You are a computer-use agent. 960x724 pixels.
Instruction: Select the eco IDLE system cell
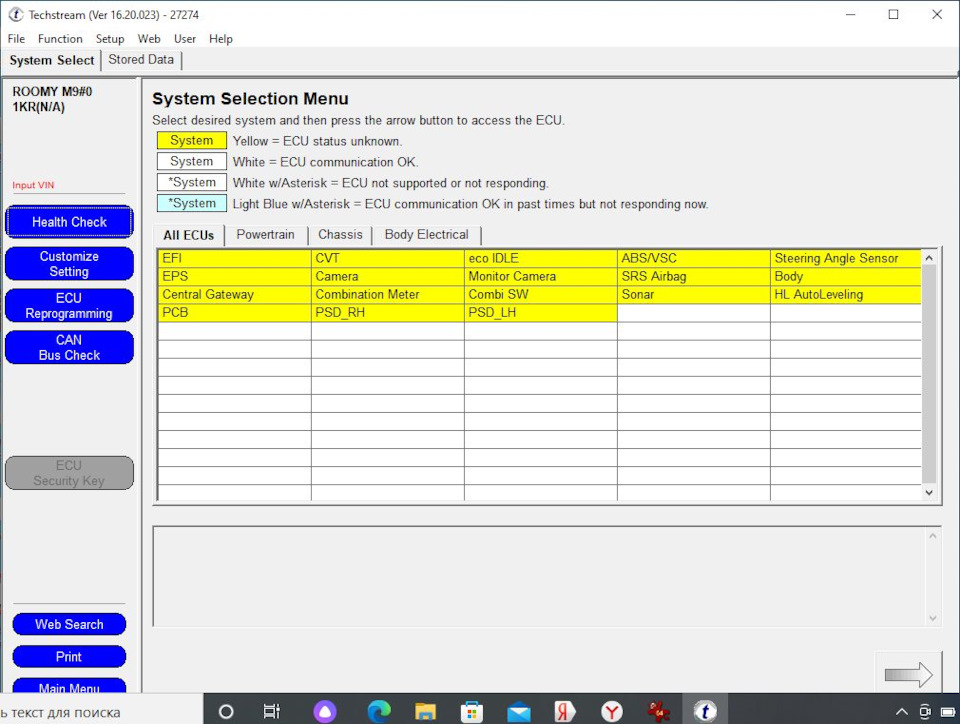click(541, 258)
